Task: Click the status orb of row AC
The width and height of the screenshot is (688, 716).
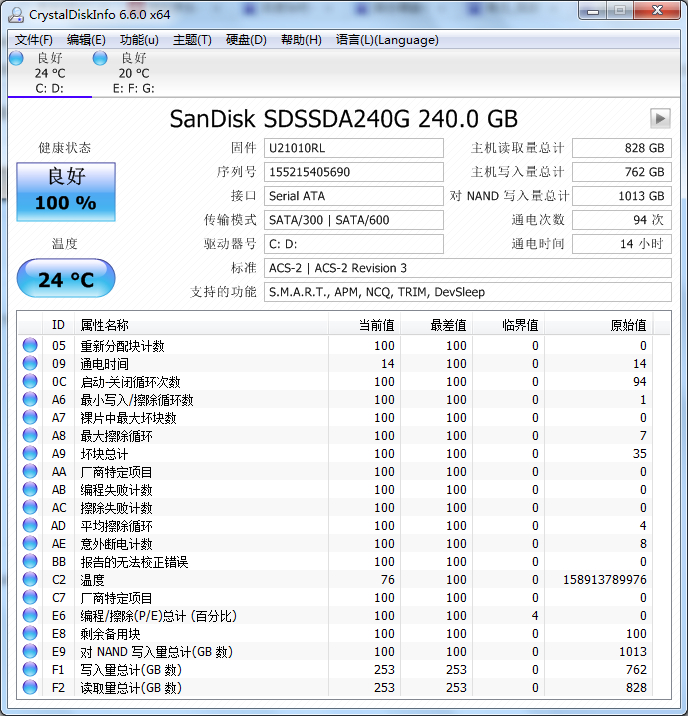Action: tap(30, 507)
